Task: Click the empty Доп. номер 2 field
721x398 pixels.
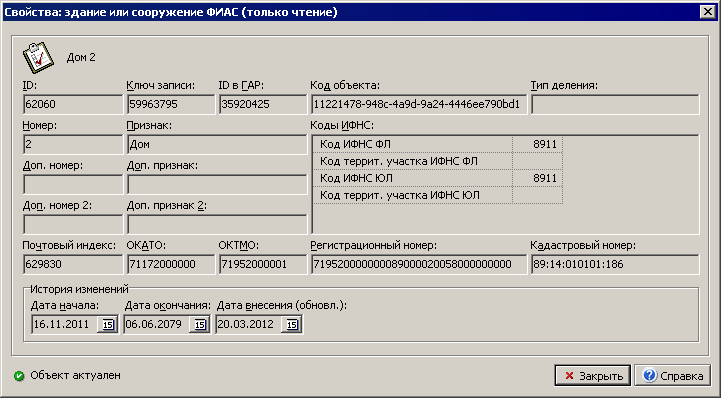Action: pos(73,224)
